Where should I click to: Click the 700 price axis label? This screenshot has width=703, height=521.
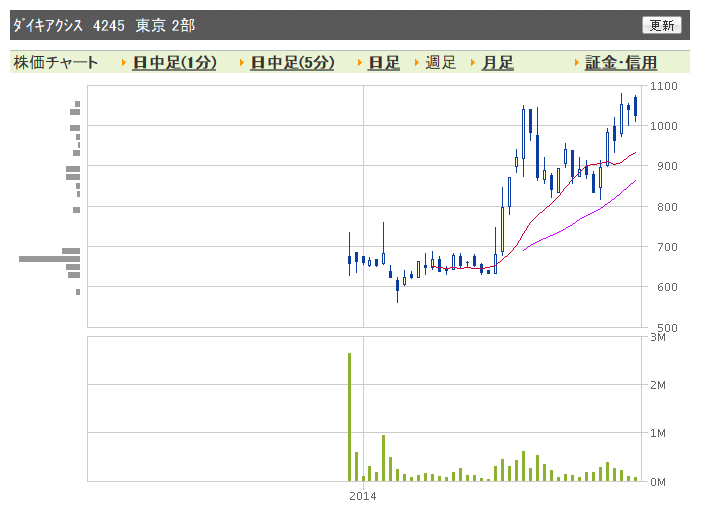coord(667,247)
